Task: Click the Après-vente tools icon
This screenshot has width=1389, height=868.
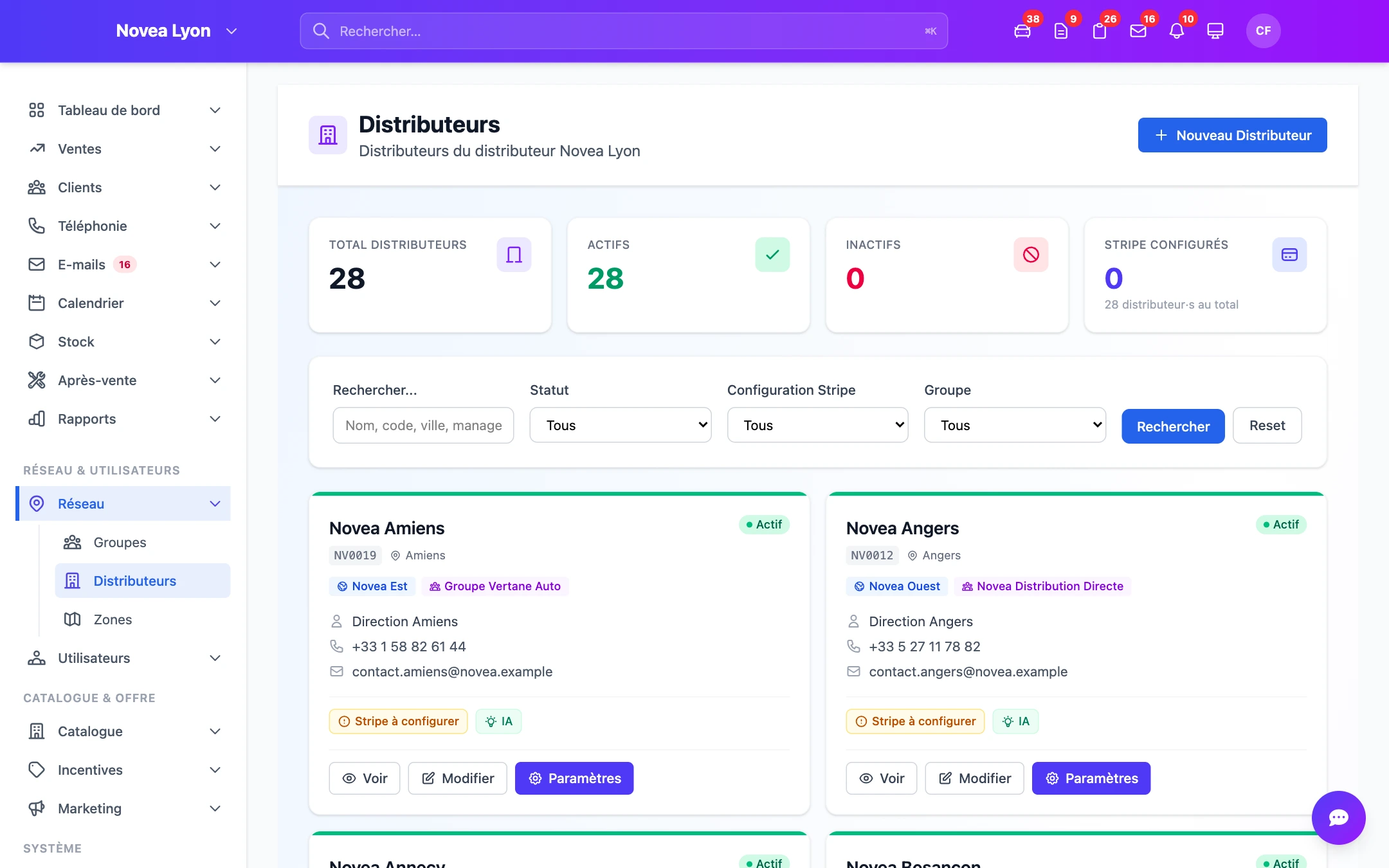Action: [37, 380]
